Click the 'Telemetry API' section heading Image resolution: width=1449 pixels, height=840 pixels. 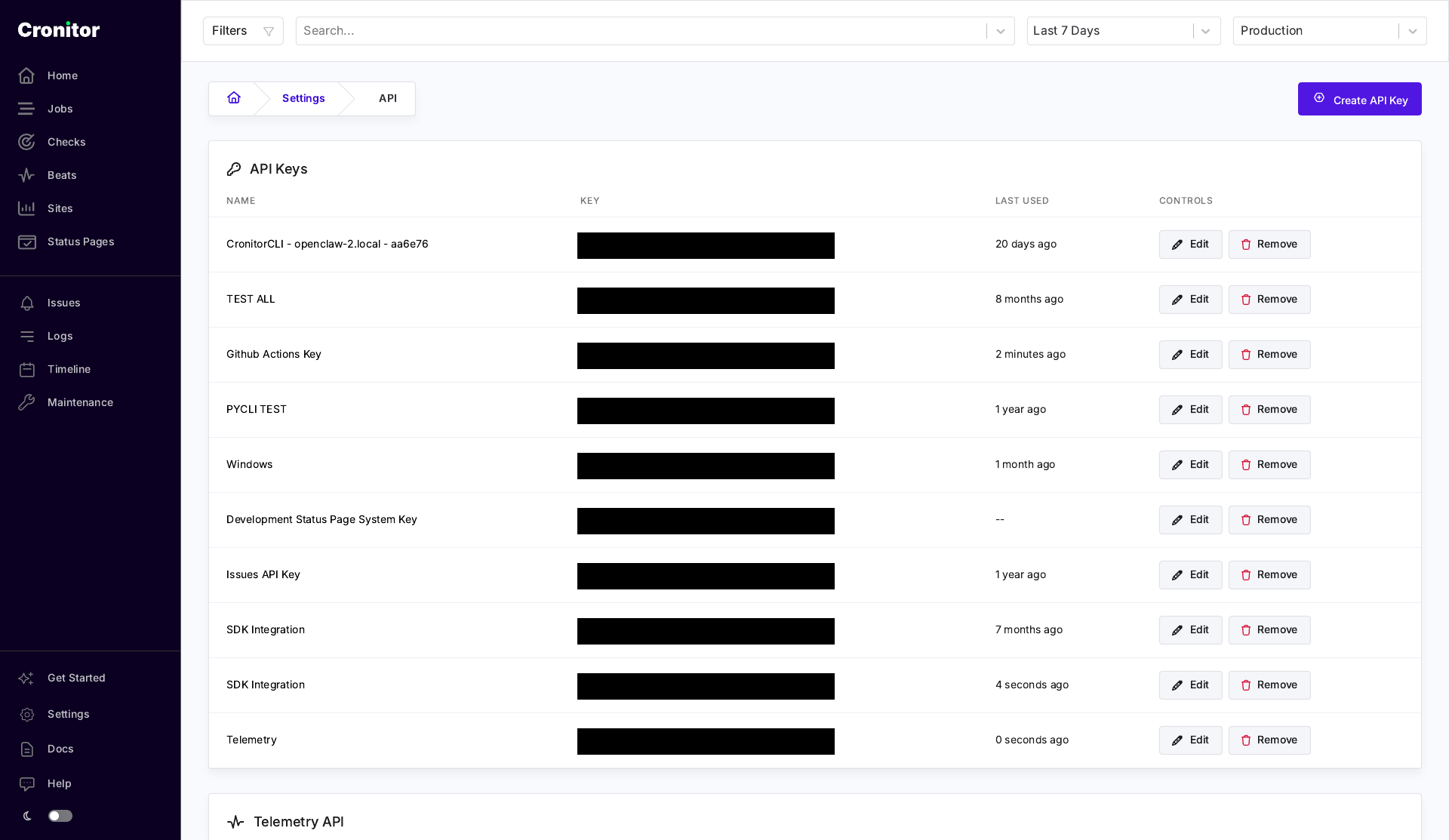pos(299,822)
